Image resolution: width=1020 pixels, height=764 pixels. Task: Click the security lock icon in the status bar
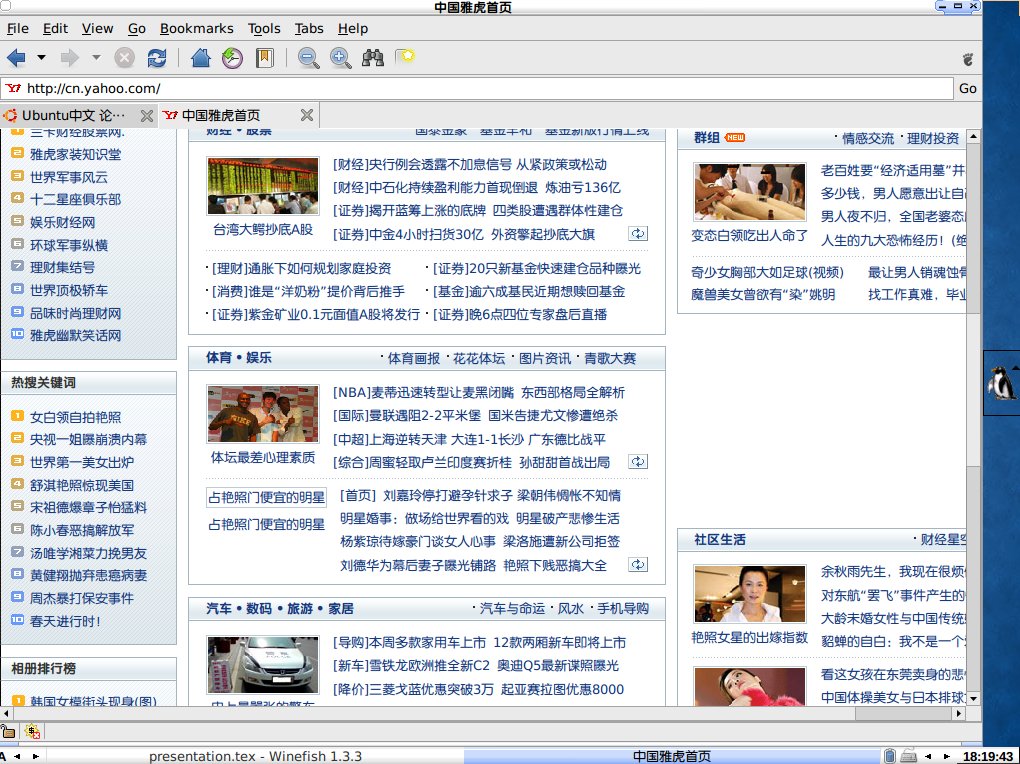click(8, 731)
